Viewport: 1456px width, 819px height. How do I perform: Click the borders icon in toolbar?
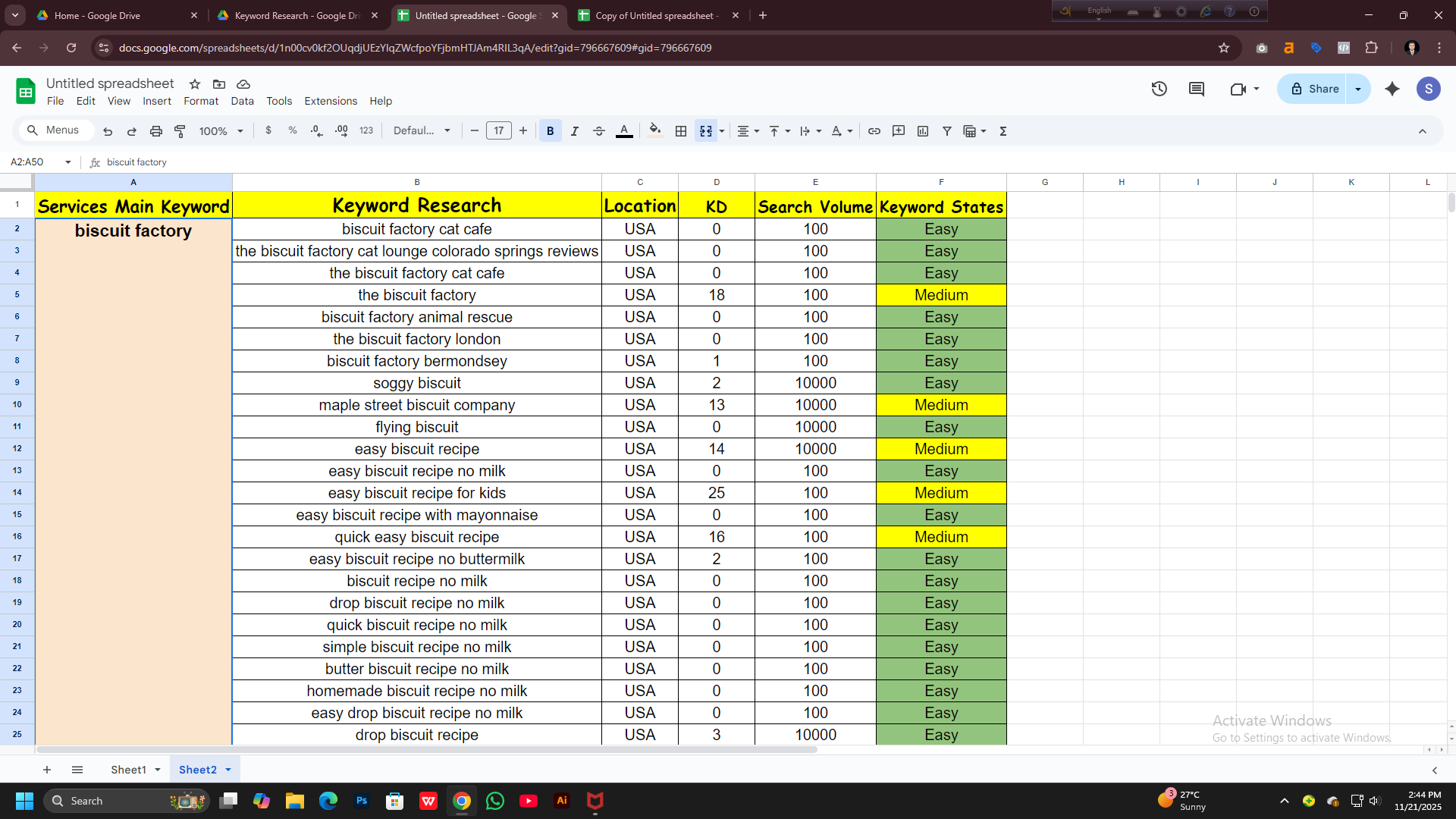[681, 131]
